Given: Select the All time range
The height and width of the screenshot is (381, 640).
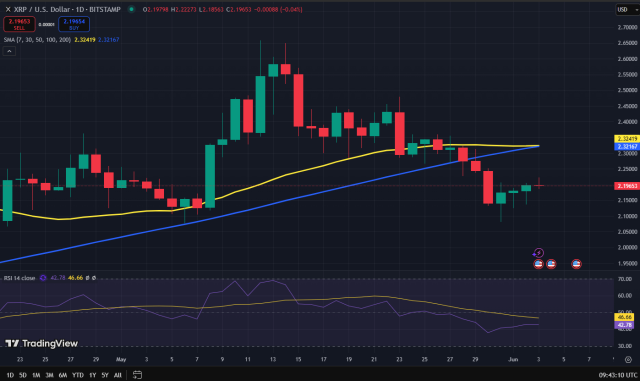Looking at the screenshot, I should (118, 375).
